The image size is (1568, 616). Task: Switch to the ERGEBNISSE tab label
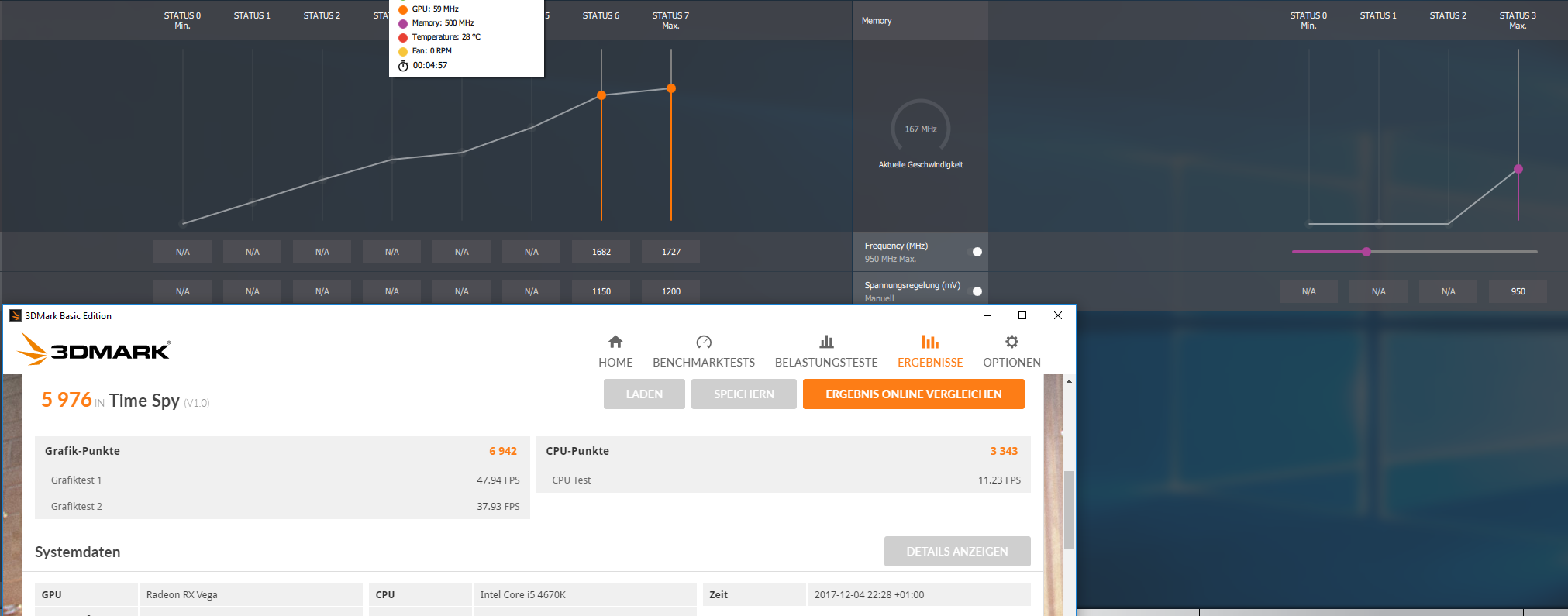click(x=930, y=363)
